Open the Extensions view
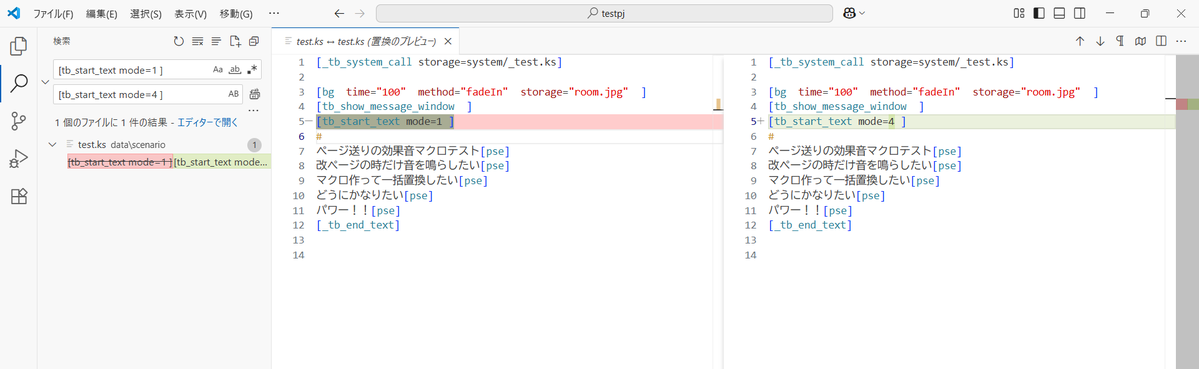Image resolution: width=1199 pixels, height=369 pixels. 18,196
